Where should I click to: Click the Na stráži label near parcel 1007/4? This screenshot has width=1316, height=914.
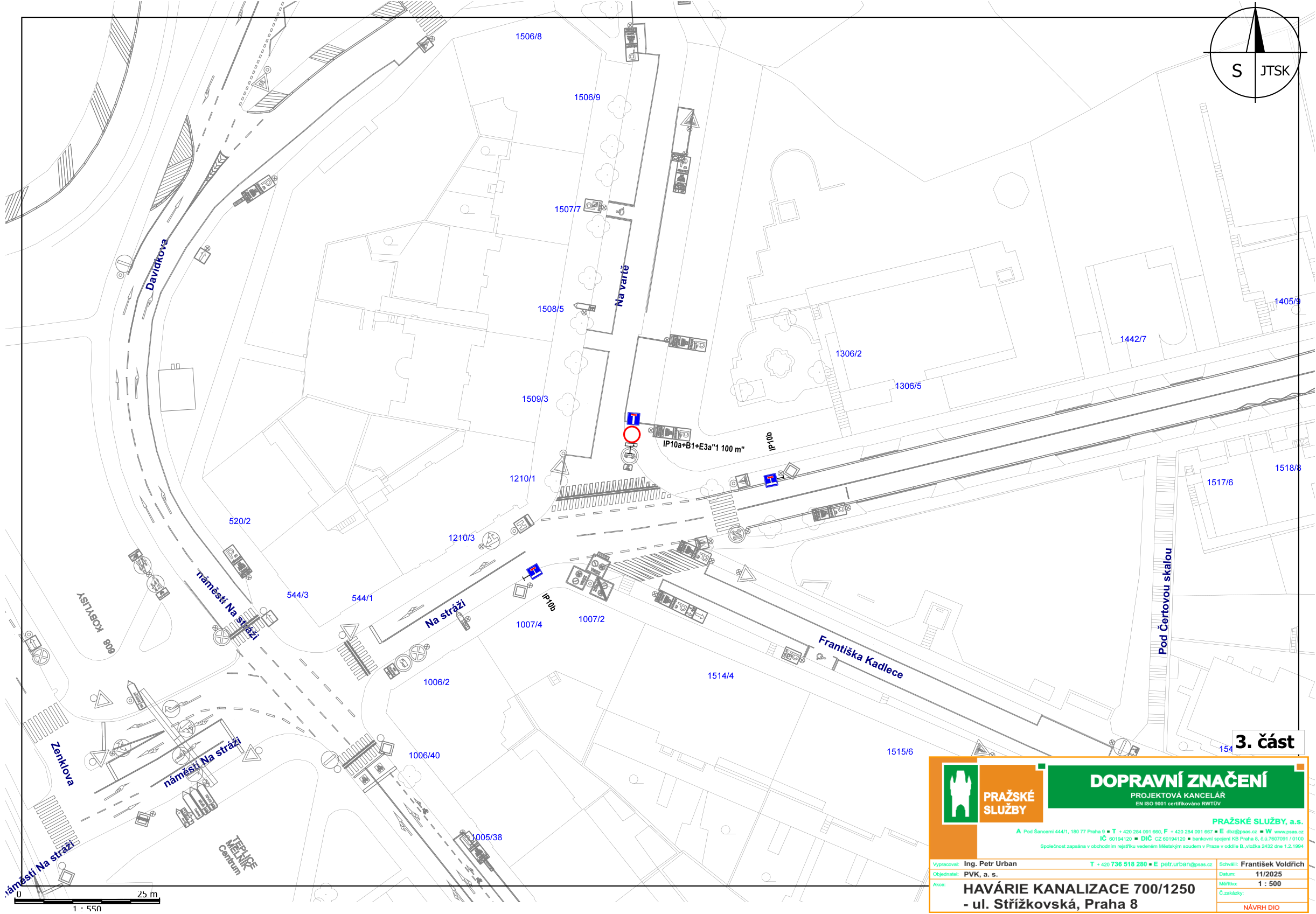[445, 614]
